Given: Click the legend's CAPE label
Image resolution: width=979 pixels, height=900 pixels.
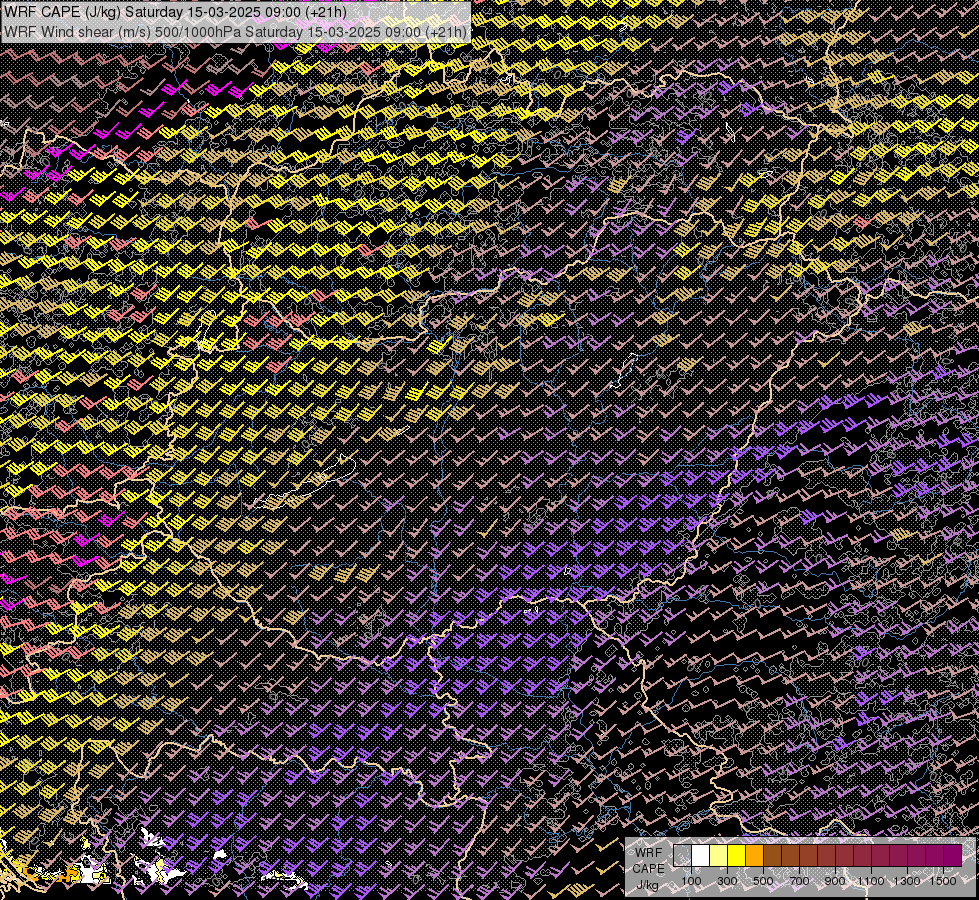Looking at the screenshot, I should coord(648,869).
